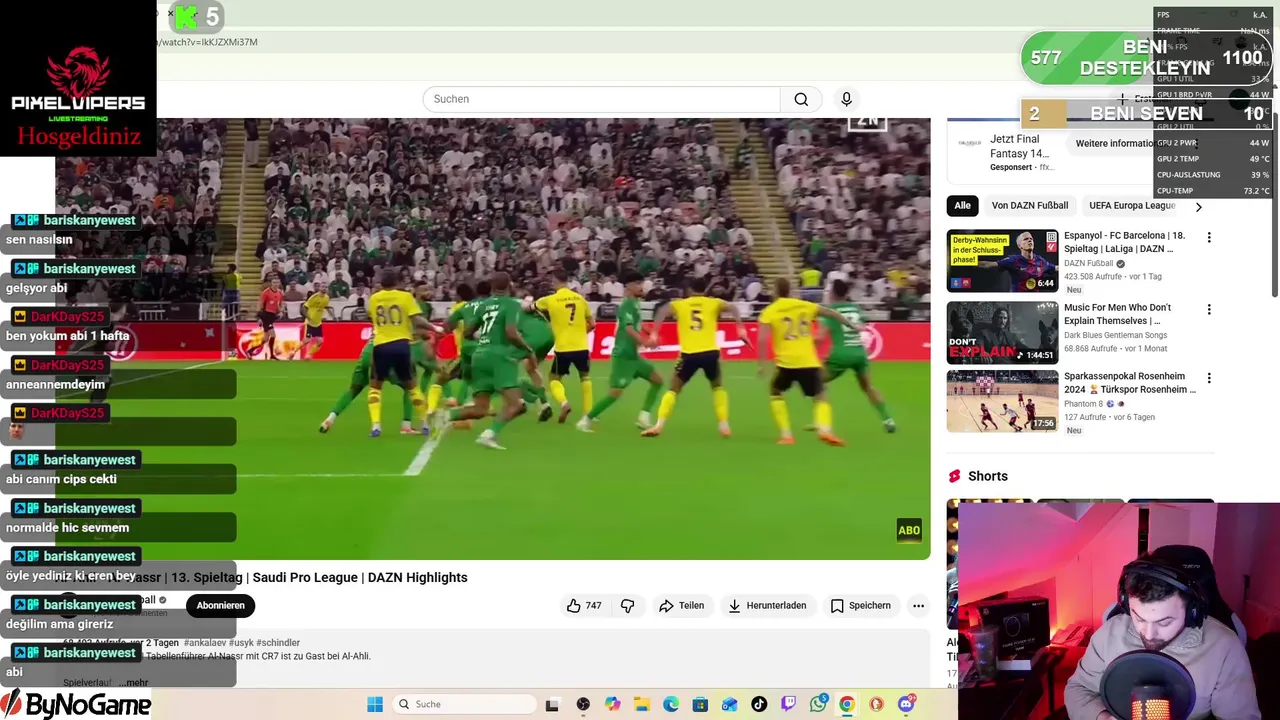Open OBS Studio from the taskbar
Image resolution: width=1280 pixels, height=720 pixels.
(583, 704)
